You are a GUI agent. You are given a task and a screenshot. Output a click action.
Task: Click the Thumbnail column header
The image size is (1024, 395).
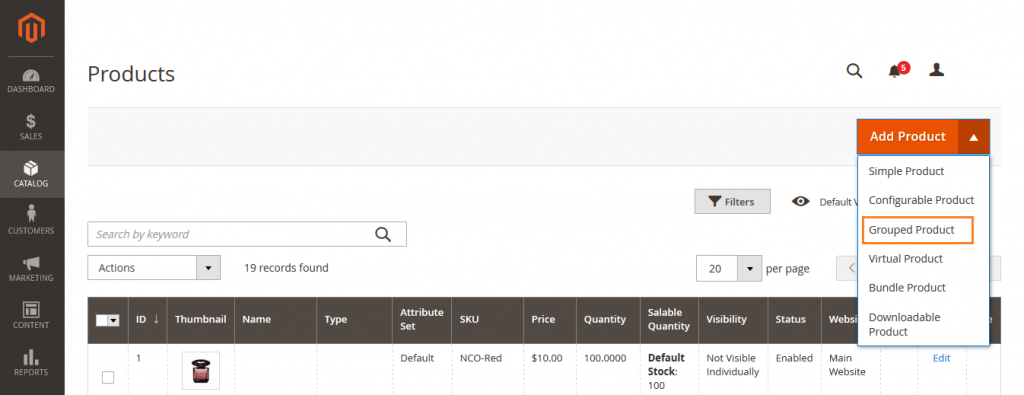click(x=200, y=321)
